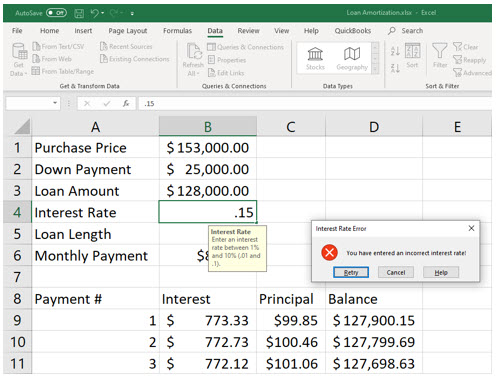Click Properties icon in Queries group
The width and height of the screenshot is (498, 378).
pos(211,60)
